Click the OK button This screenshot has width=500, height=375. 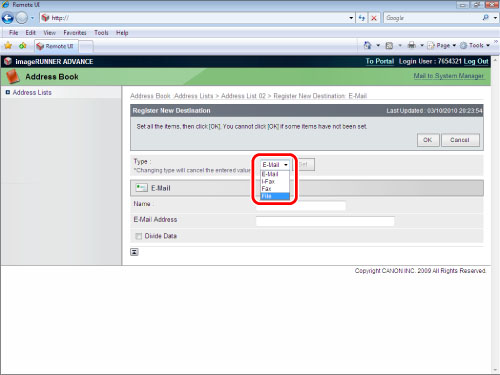pyautogui.click(x=428, y=140)
